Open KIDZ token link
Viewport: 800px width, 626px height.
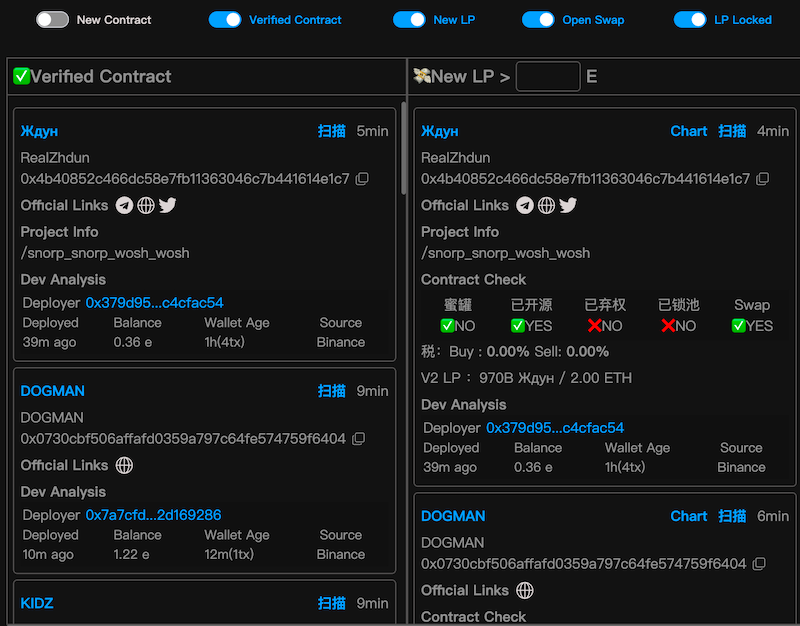[37, 603]
